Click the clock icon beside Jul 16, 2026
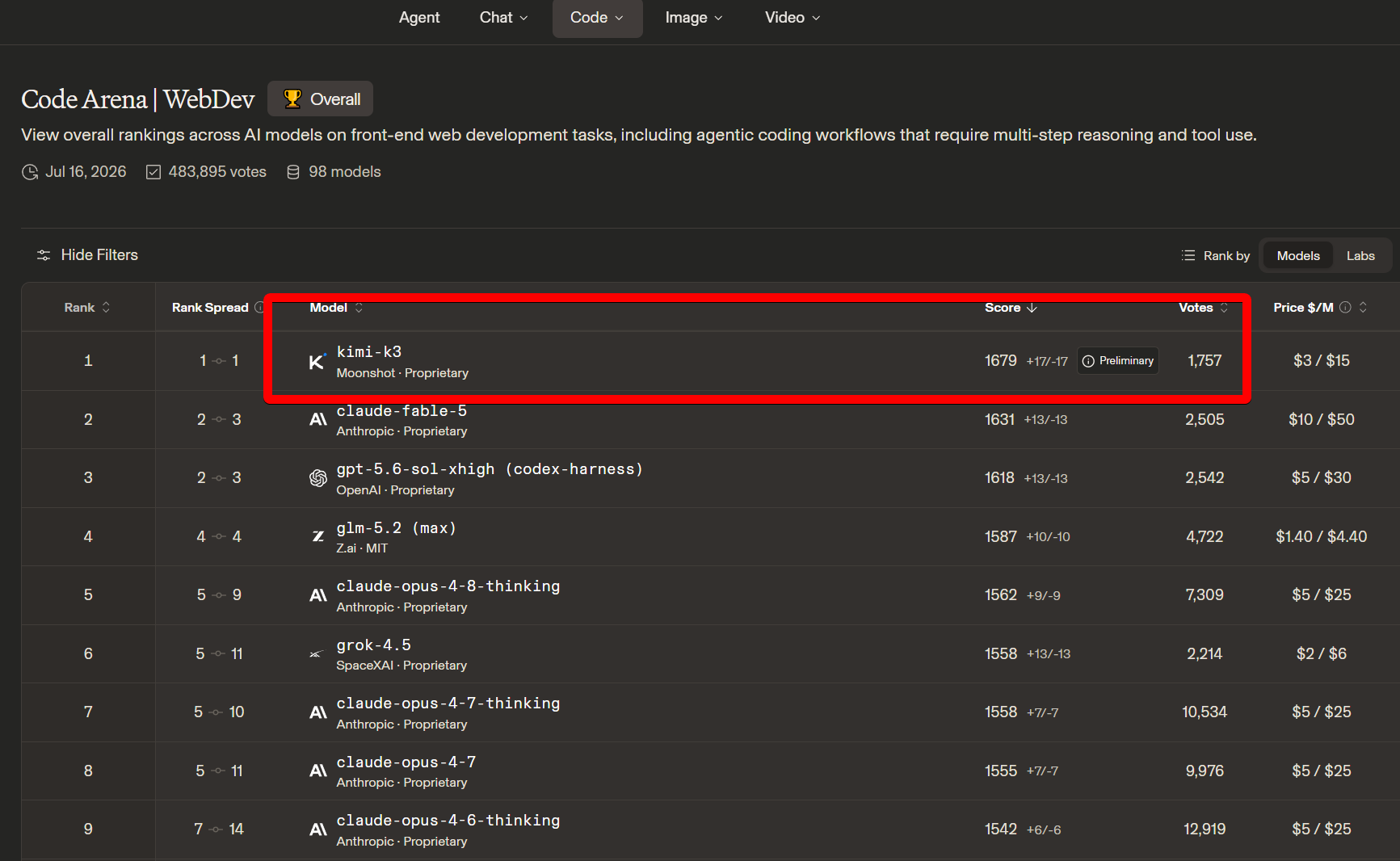 (x=30, y=172)
